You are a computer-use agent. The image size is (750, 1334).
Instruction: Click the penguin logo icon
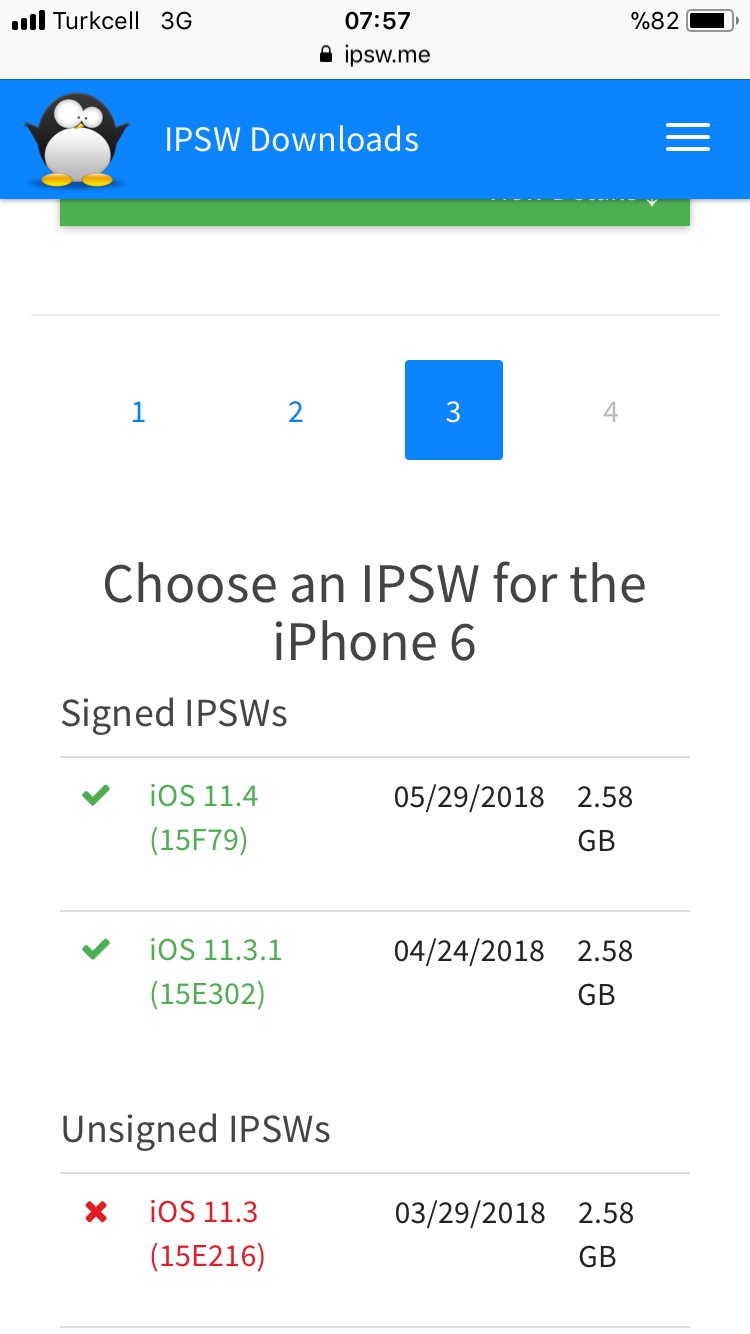click(x=77, y=139)
